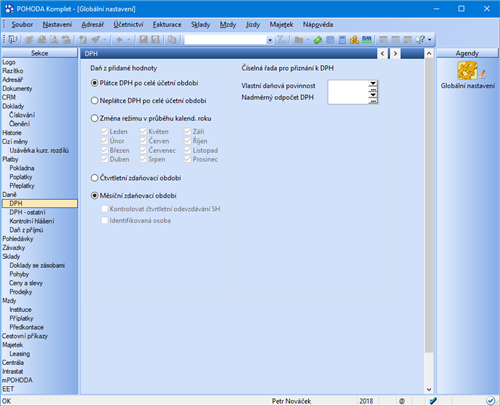Toggle the Leden month checkbox
The height and width of the screenshot is (406, 500).
(105, 132)
